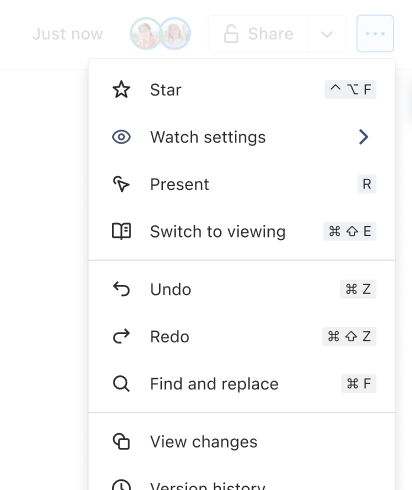Click the Version history clock icon
The height and width of the screenshot is (490, 412).
click(121, 485)
